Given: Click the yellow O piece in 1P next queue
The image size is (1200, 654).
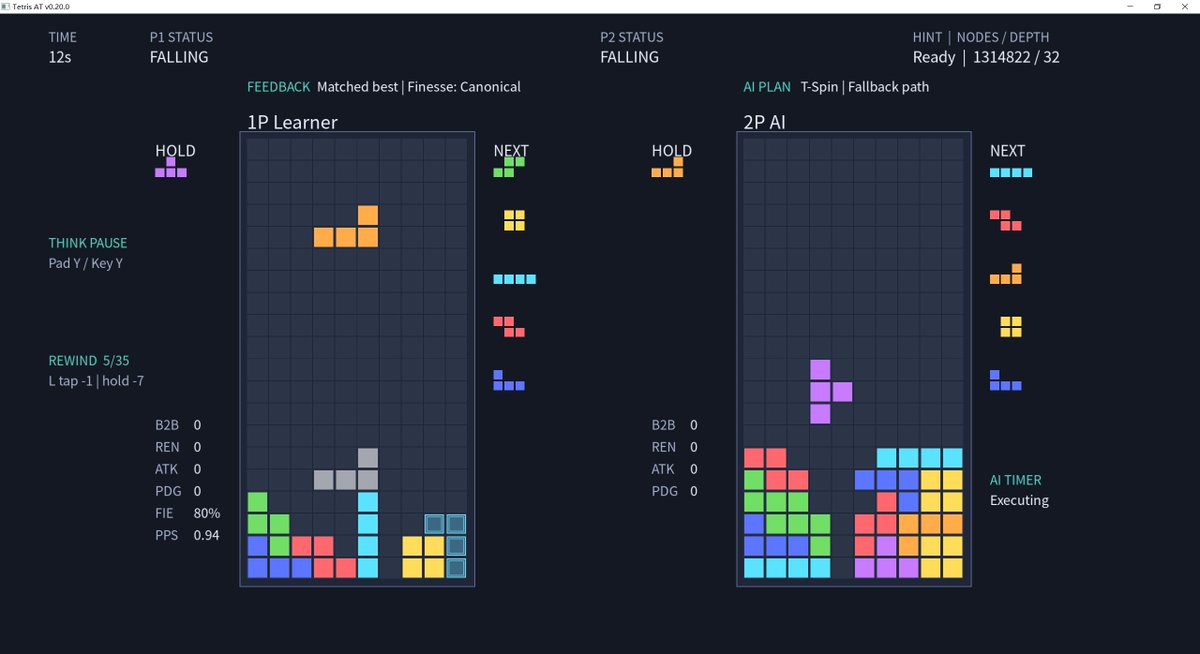Looking at the screenshot, I should pyautogui.click(x=514, y=221).
